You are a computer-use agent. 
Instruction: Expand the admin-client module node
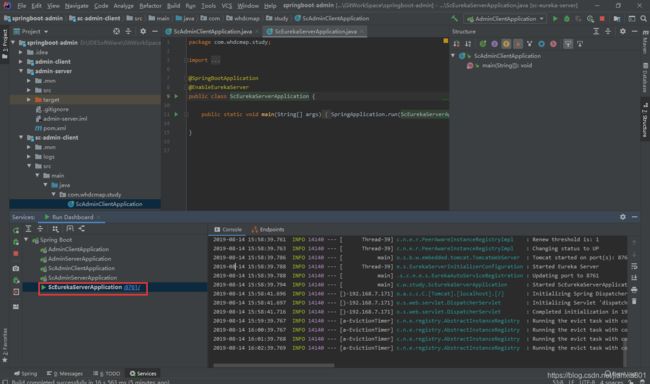coord(21,61)
